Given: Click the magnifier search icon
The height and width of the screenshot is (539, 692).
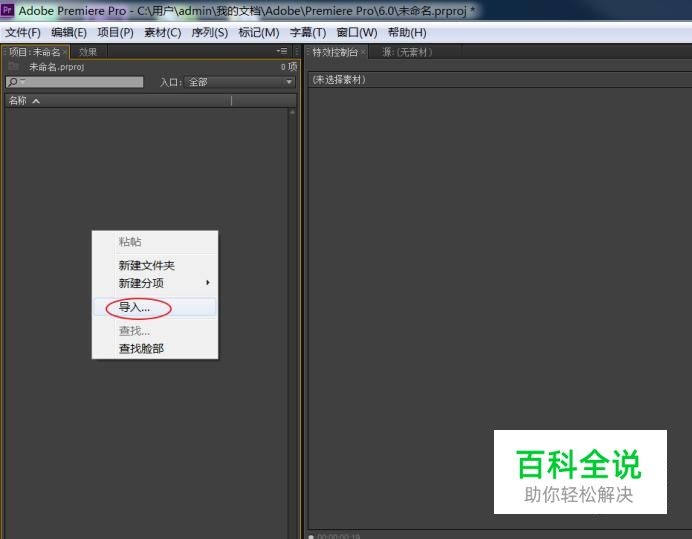Looking at the screenshot, I should (13, 82).
